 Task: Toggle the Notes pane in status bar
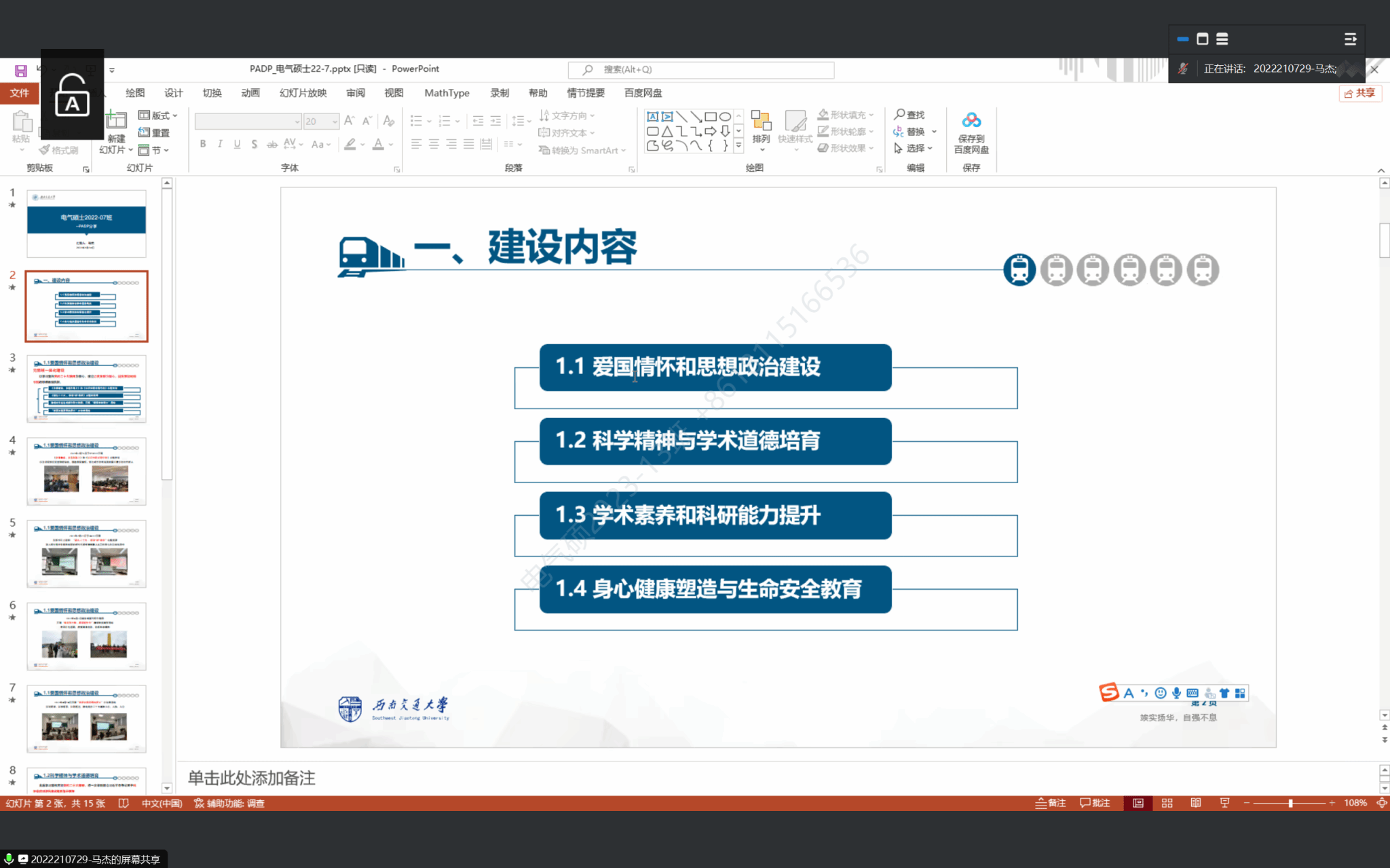click(x=1050, y=803)
